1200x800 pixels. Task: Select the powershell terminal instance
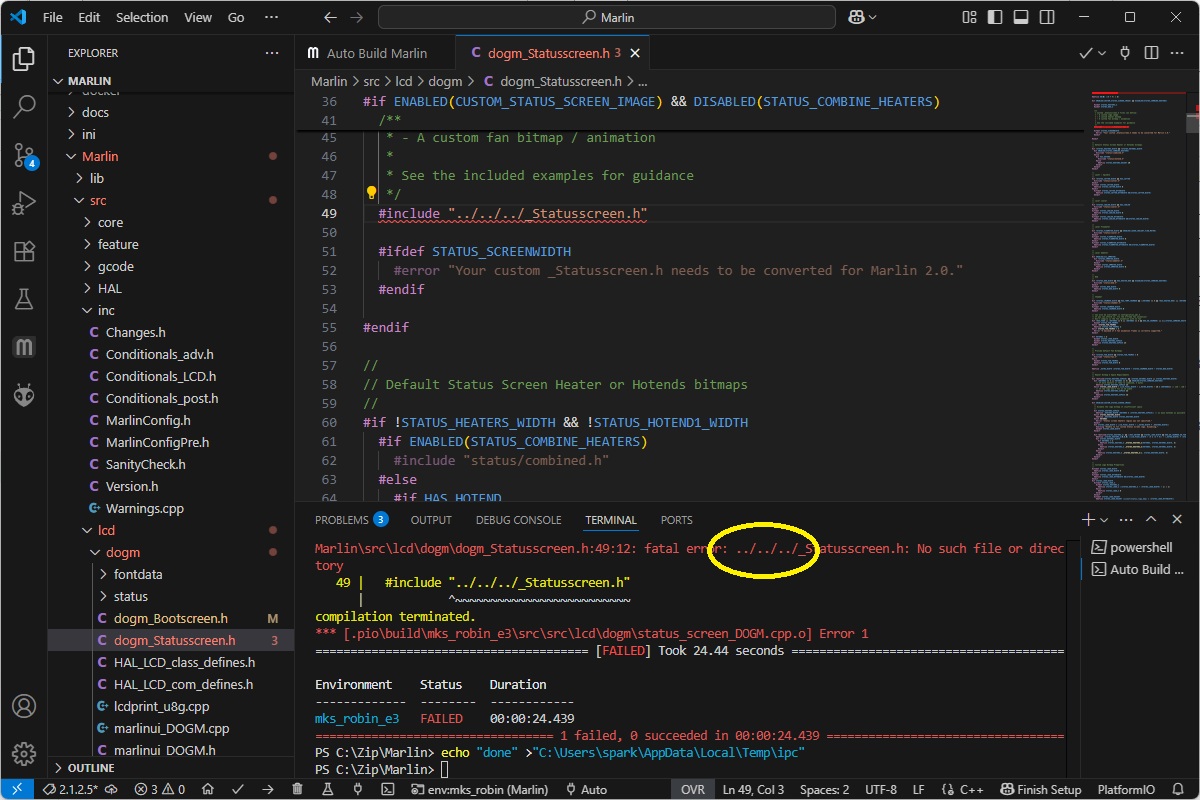coord(1140,547)
